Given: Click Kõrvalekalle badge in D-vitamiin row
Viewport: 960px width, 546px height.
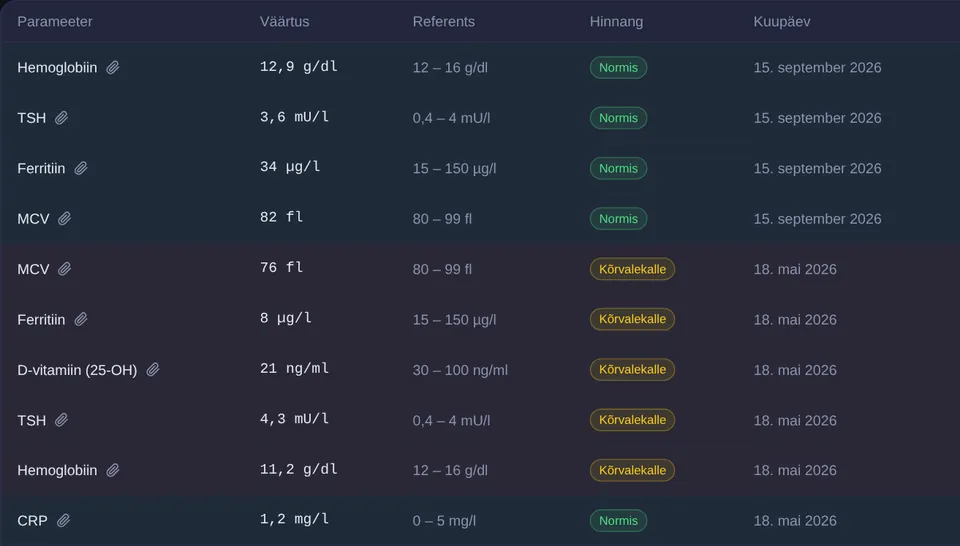Looking at the screenshot, I should (x=632, y=369).
